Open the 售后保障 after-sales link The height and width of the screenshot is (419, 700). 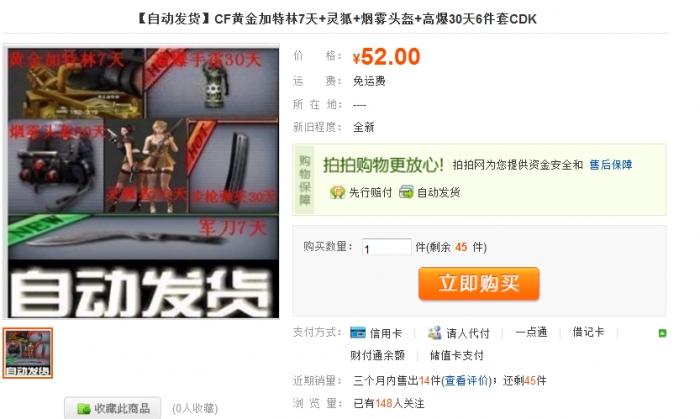point(611,165)
